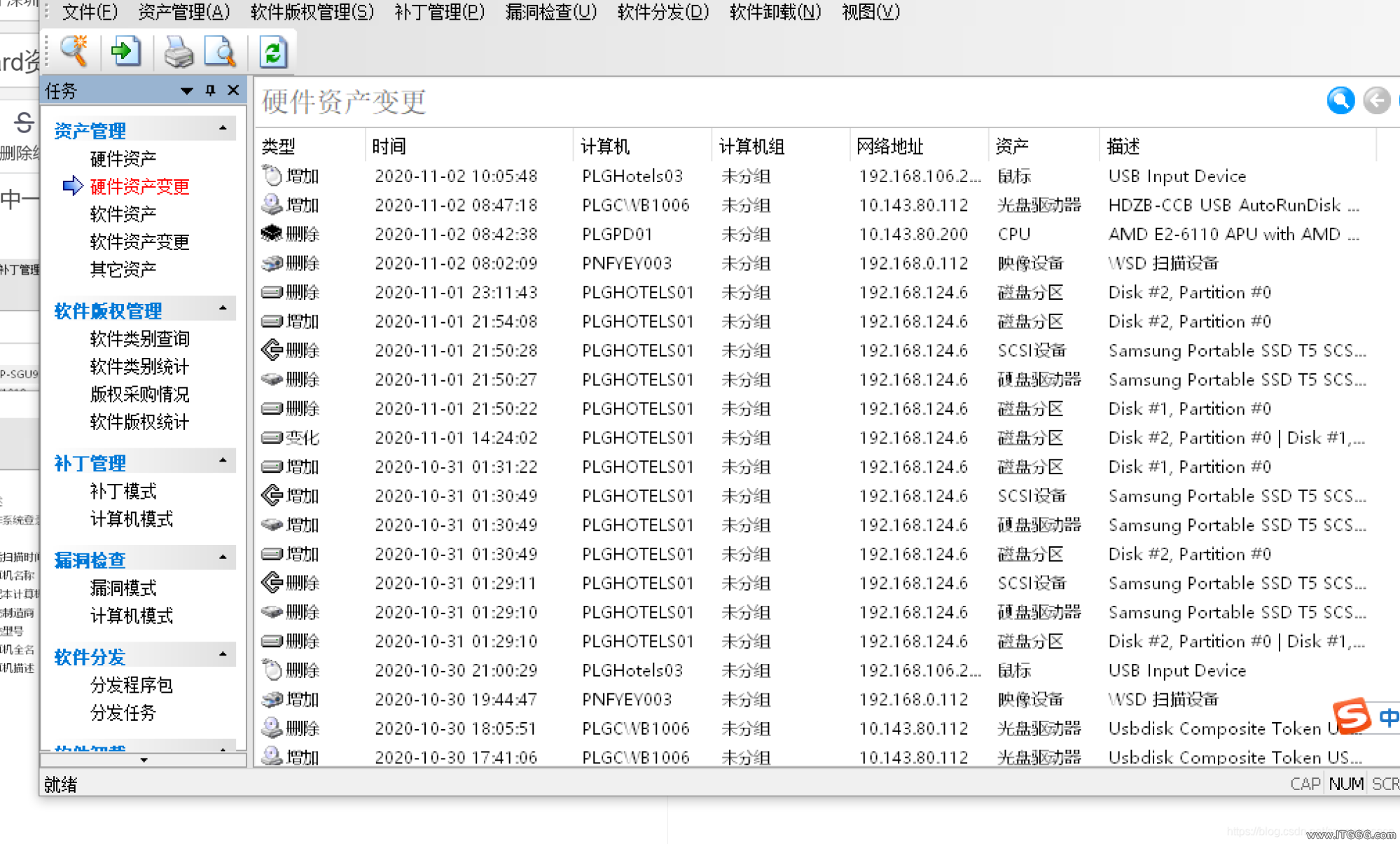This screenshot has height=844, width=1400.
Task: Sort by the 网络地址 column header
Action: point(919,146)
